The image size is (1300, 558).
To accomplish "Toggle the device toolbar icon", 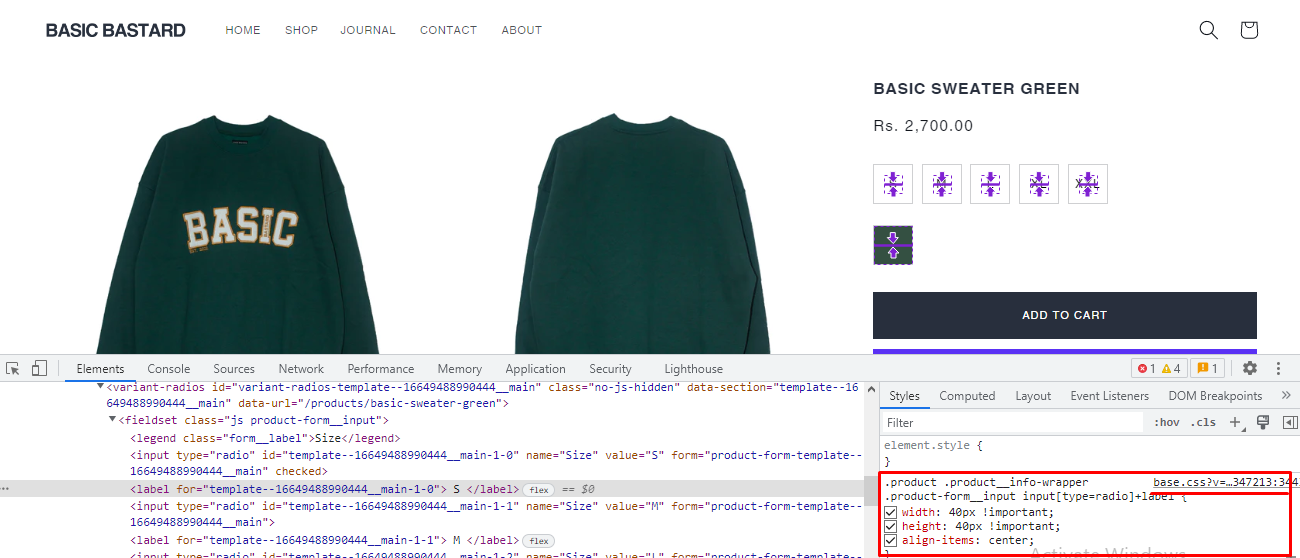I will (39, 368).
